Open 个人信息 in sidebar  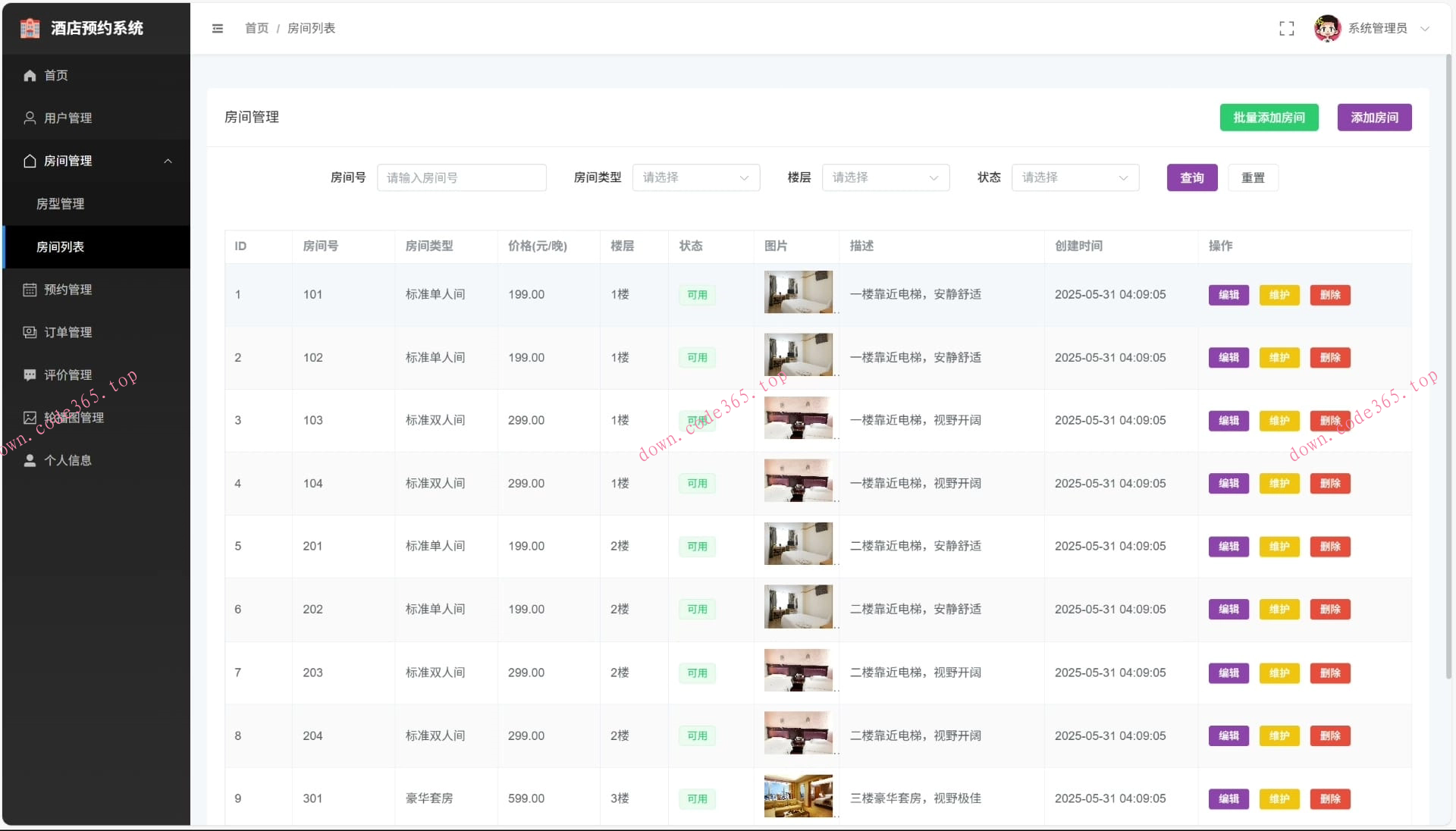click(x=67, y=460)
